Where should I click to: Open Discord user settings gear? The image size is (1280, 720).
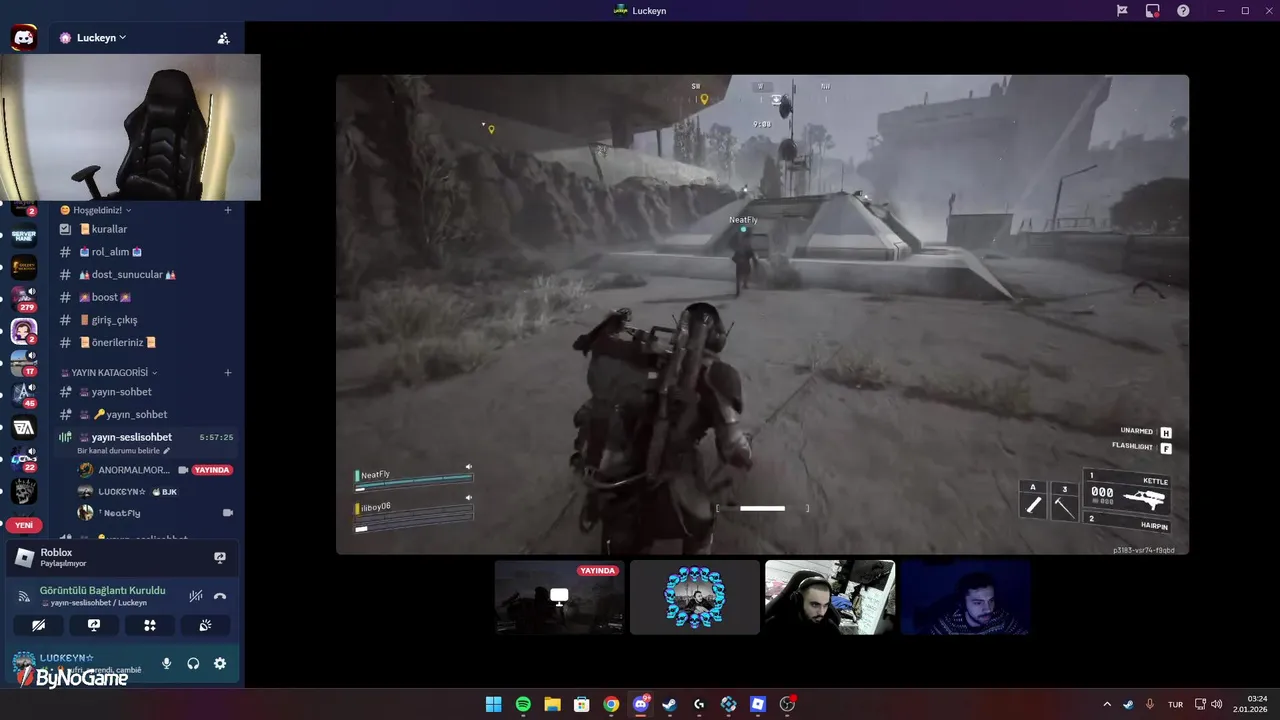click(220, 663)
